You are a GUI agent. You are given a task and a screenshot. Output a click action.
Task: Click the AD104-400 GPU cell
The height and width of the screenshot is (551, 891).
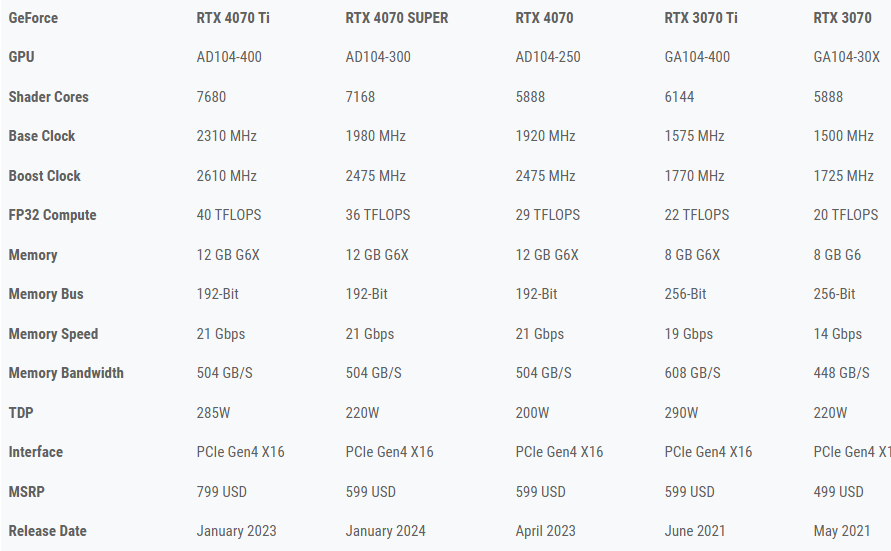pos(229,57)
